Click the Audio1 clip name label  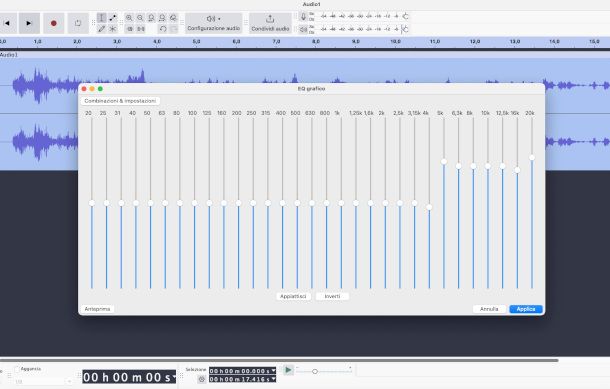tap(9, 55)
